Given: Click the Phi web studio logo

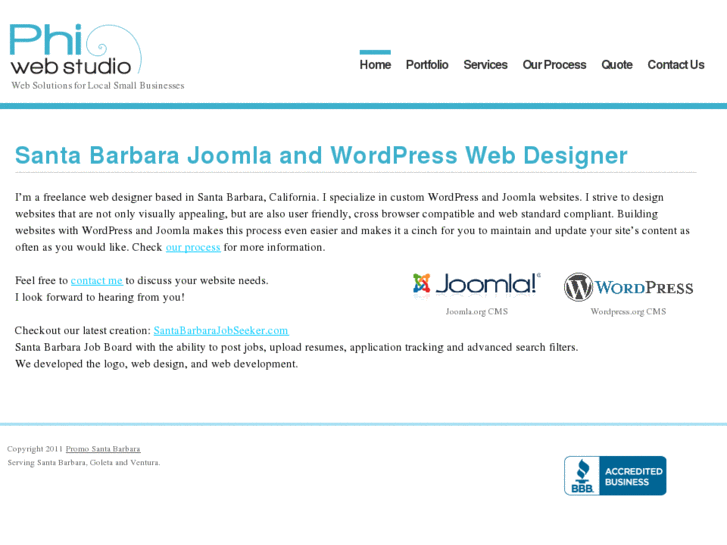Looking at the screenshot, I should (76, 50).
